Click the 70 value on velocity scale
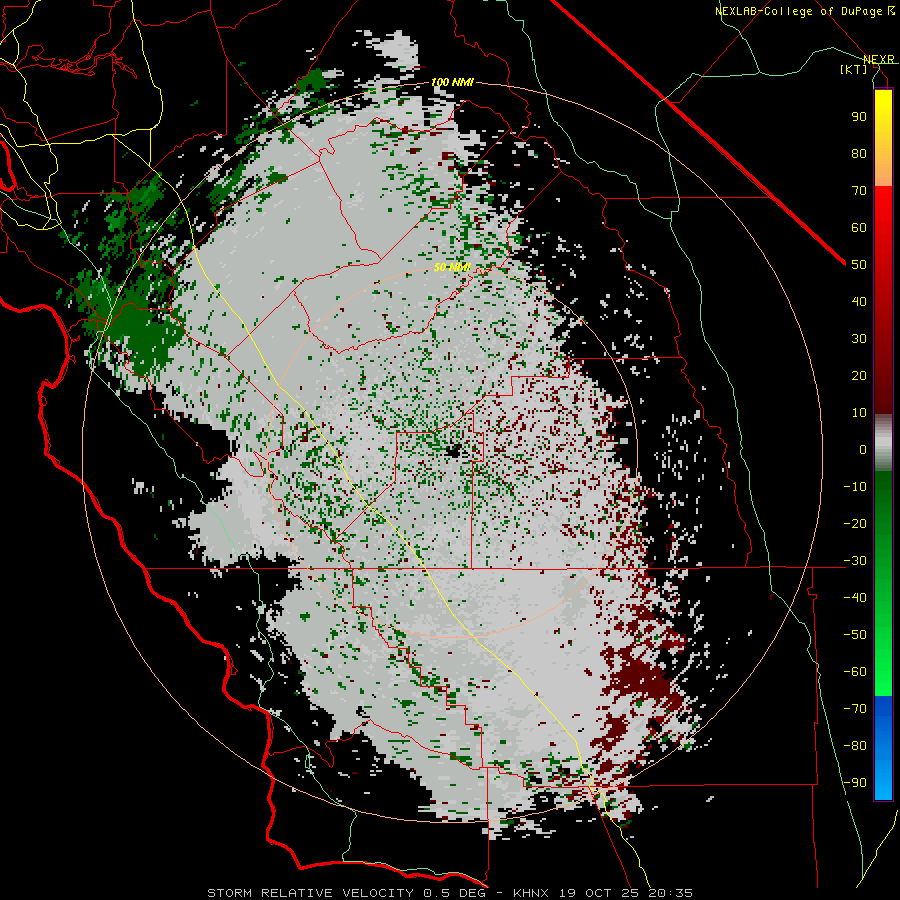900x900 pixels. pyautogui.click(x=859, y=191)
